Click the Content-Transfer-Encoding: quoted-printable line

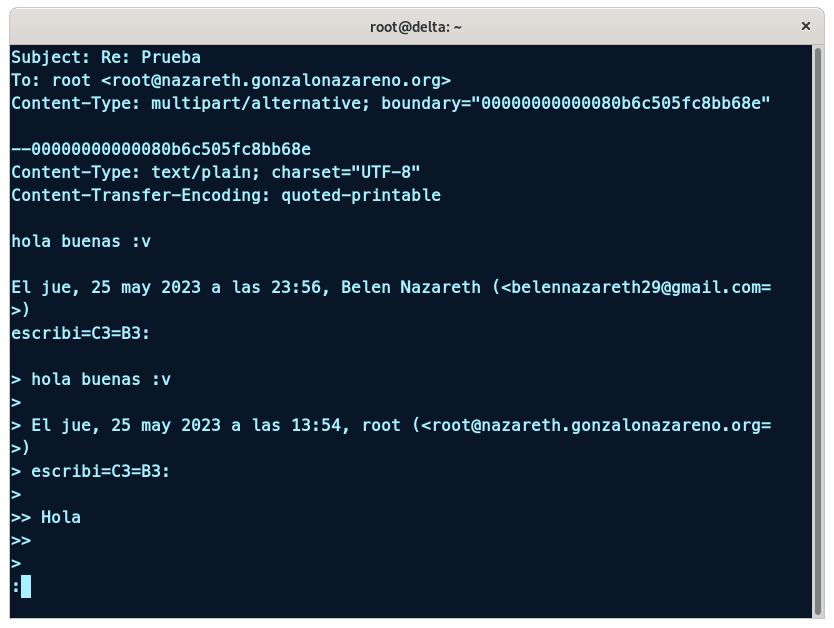(226, 195)
